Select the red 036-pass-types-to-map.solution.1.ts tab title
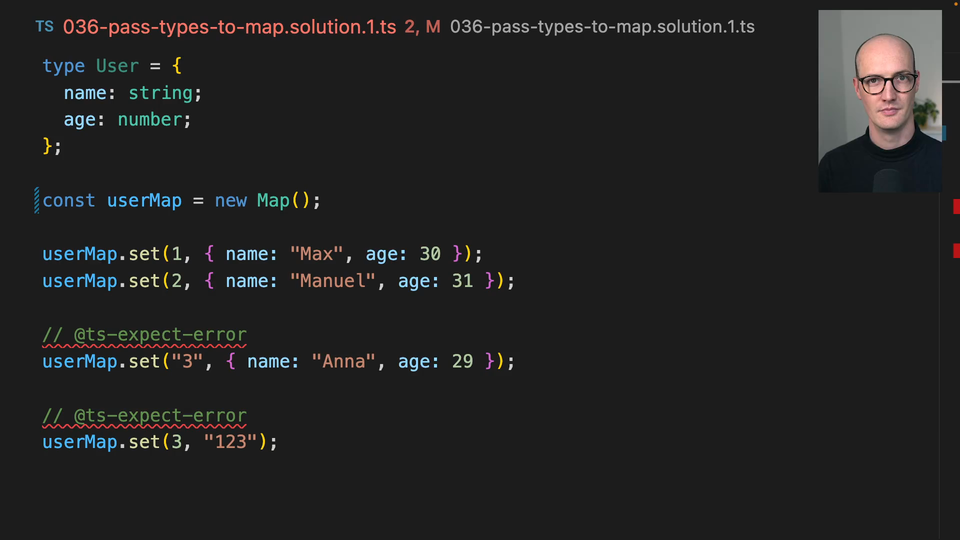This screenshot has height=540, width=960. point(229,27)
